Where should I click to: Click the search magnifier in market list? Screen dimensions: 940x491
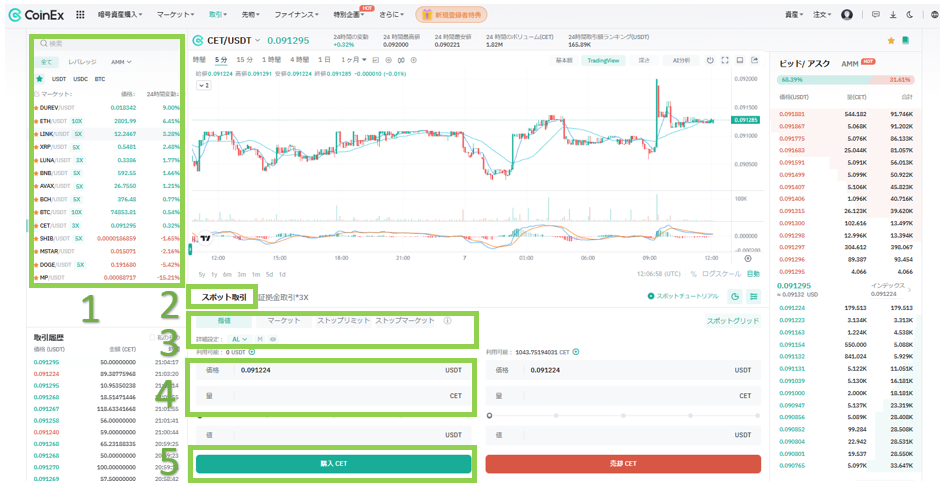(44, 43)
